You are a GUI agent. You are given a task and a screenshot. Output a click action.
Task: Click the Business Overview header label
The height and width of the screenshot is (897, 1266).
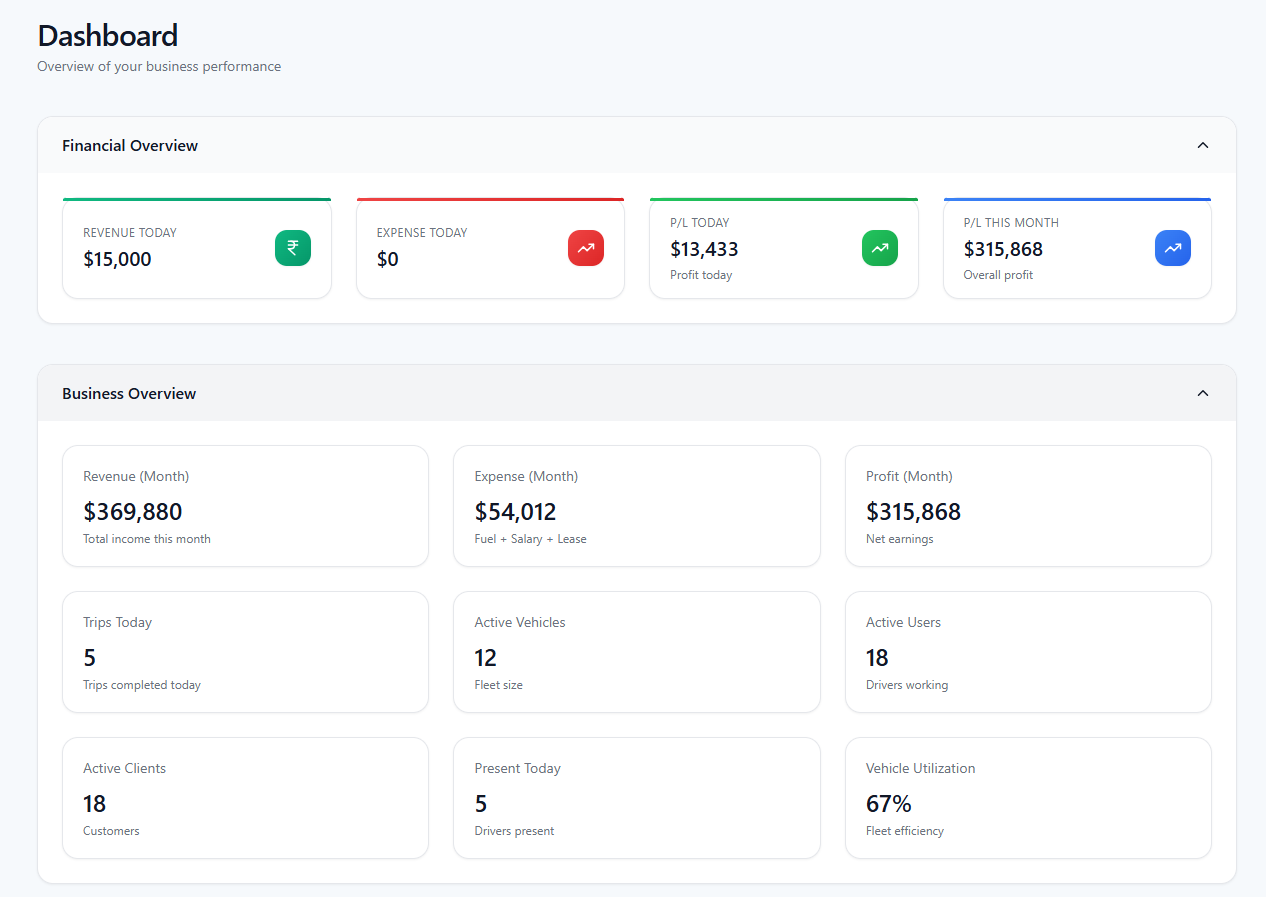tap(129, 392)
